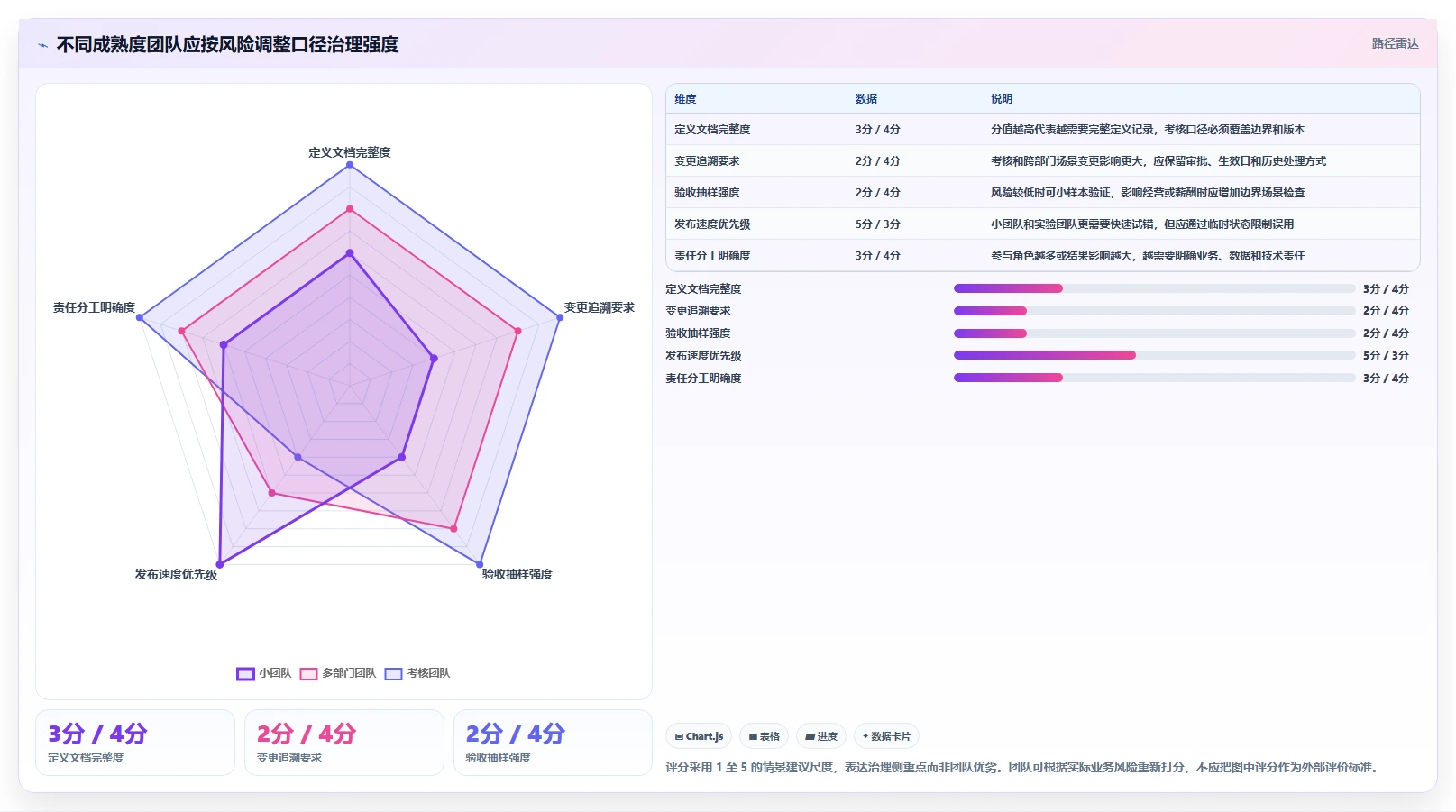Click the 发布速度优先级 radar axis label

click(x=176, y=575)
